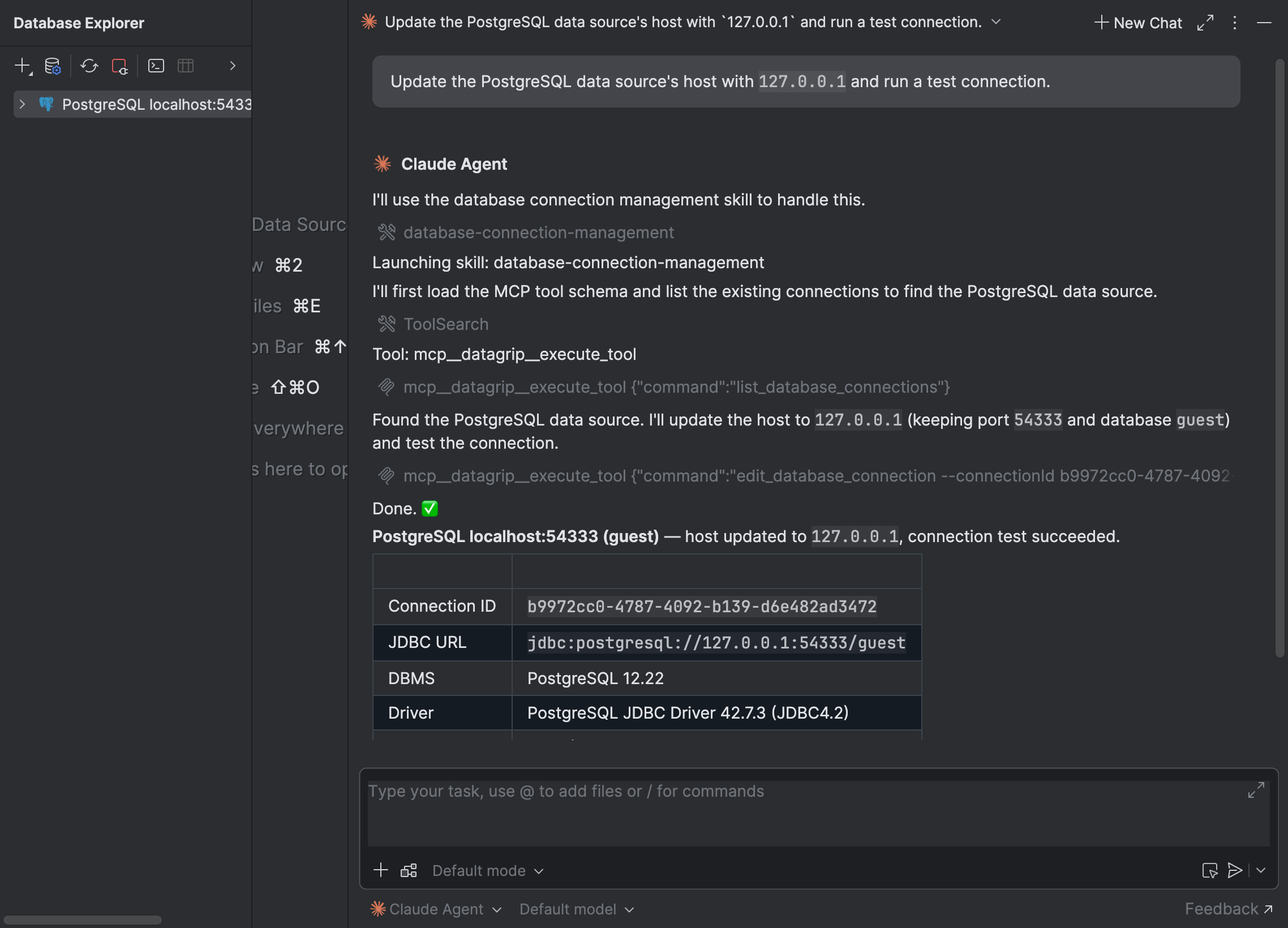This screenshot has height=928, width=1288.
Task: Click the PostgreSQL 12.22 DBMS cell
Action: [716, 678]
